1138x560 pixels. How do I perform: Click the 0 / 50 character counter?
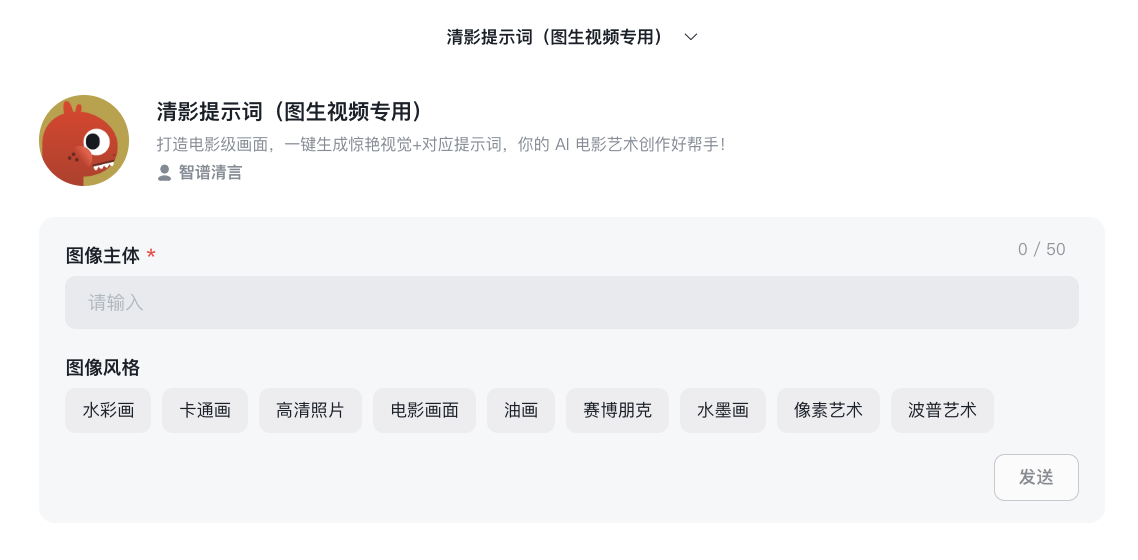[x=1041, y=250]
